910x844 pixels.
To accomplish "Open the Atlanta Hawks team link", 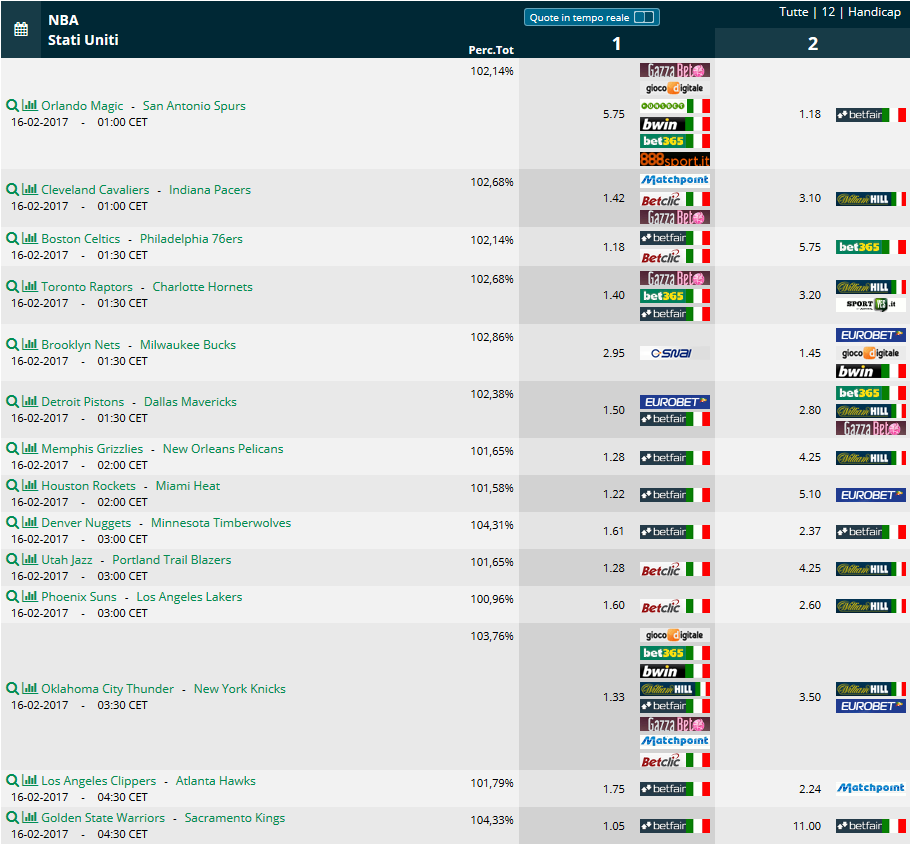I will [215, 781].
